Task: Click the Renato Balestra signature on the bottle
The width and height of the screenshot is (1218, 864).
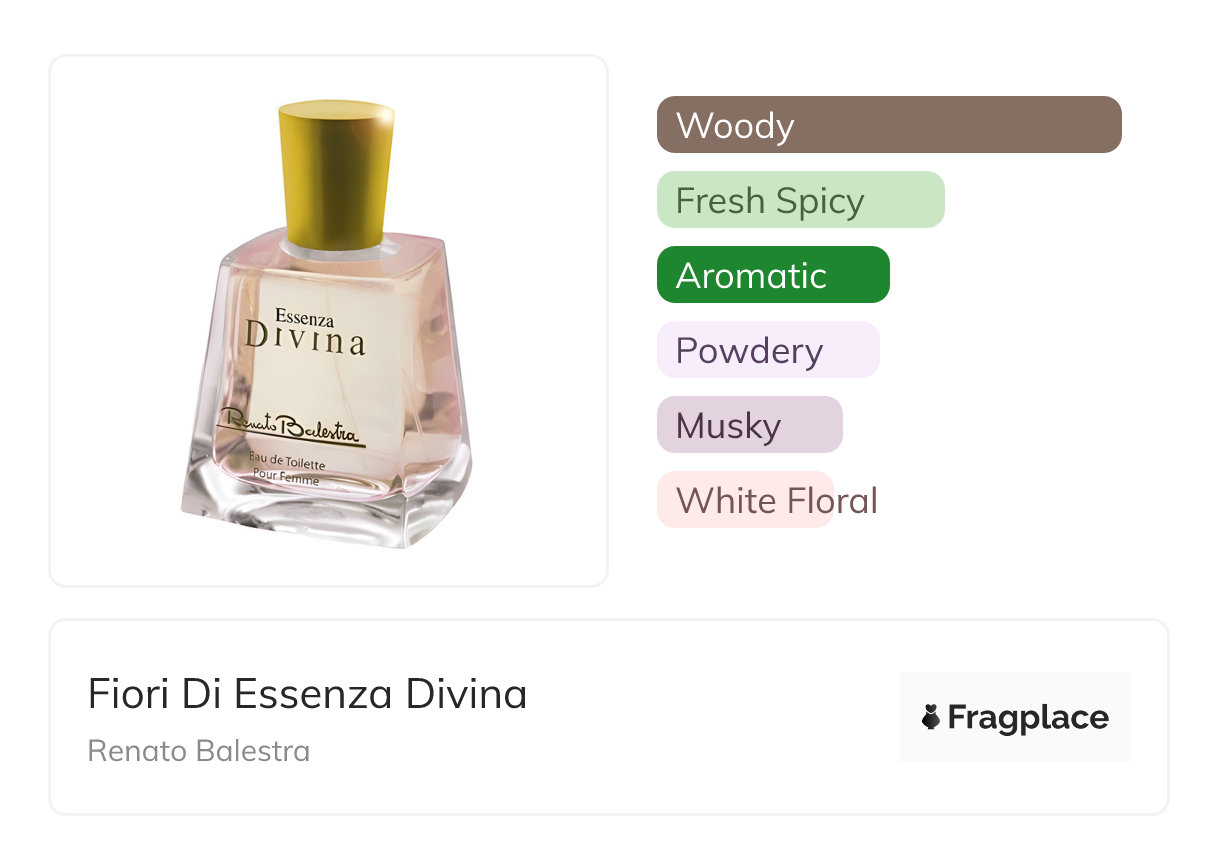Action: 292,427
